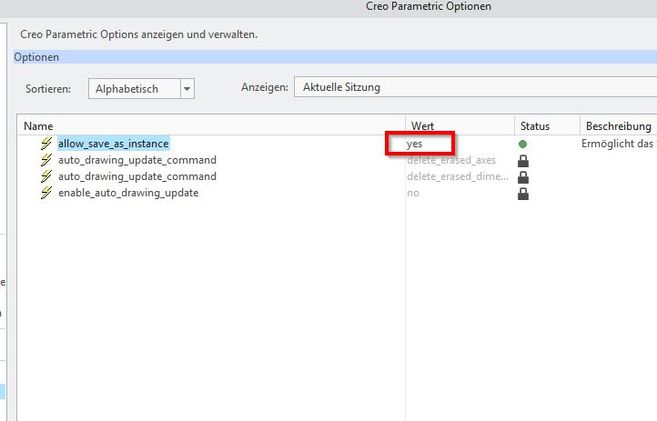Click the no value of enable_auto_drawing_update
Viewport: 657px width, 421px height.
pyautogui.click(x=413, y=193)
